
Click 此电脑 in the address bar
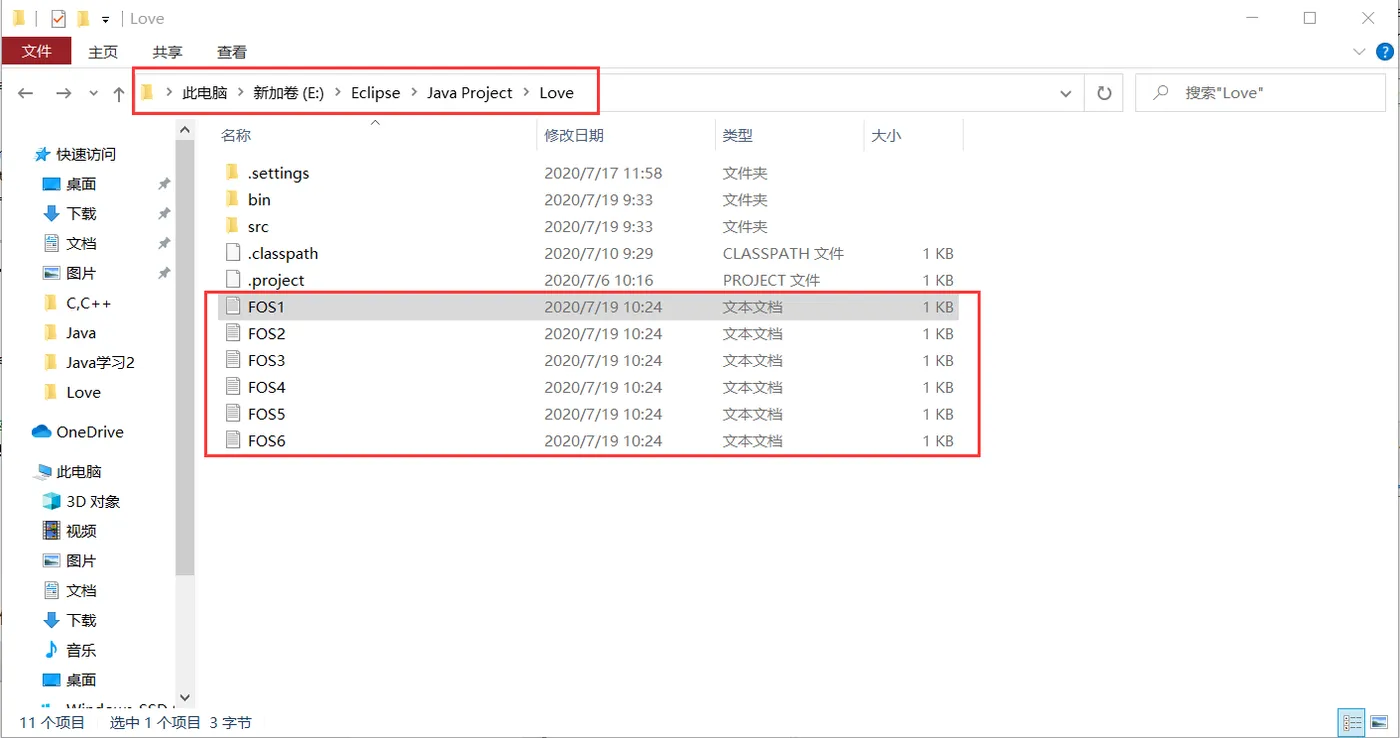click(204, 92)
